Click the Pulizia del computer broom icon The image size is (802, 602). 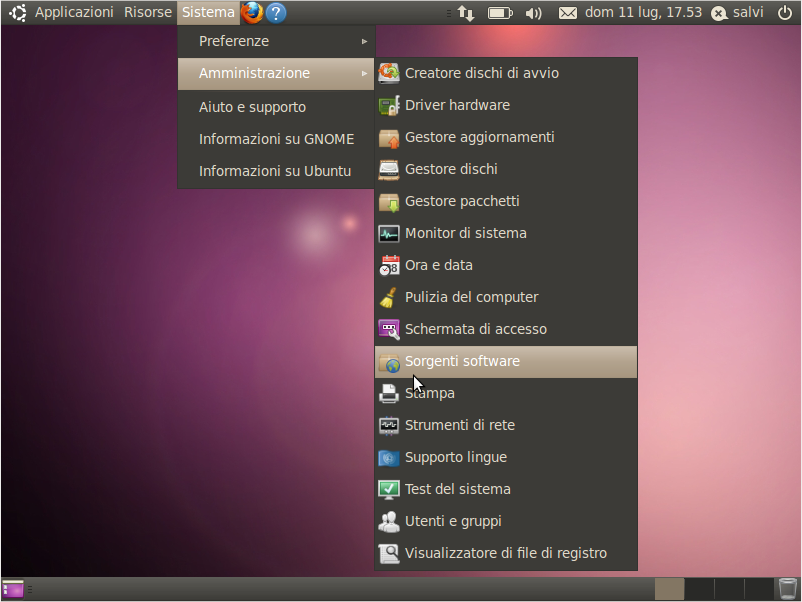(389, 297)
